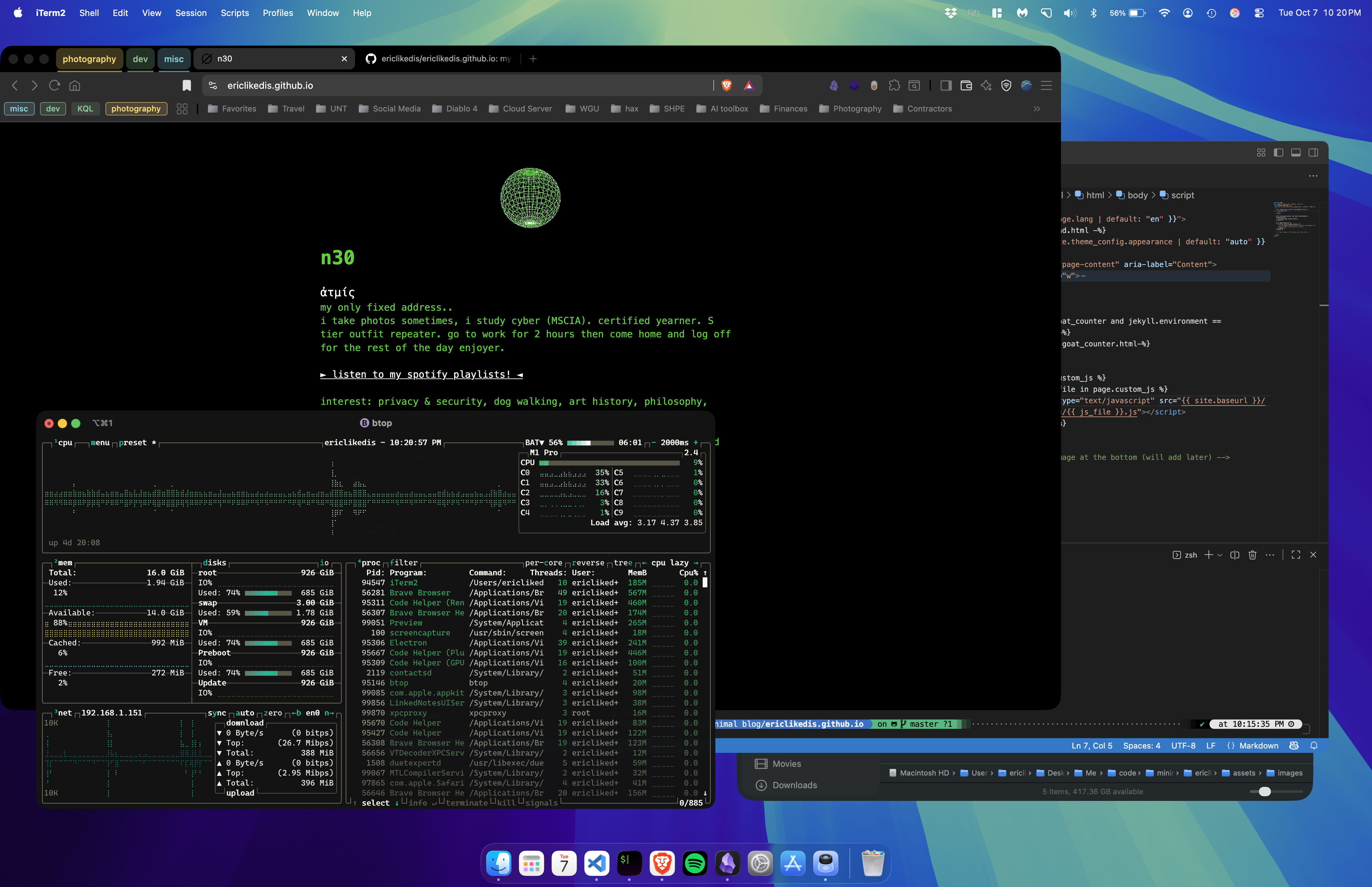The image size is (1372, 887).
Task: Click the Leo AI sparkle icon
Action: [x=986, y=85]
